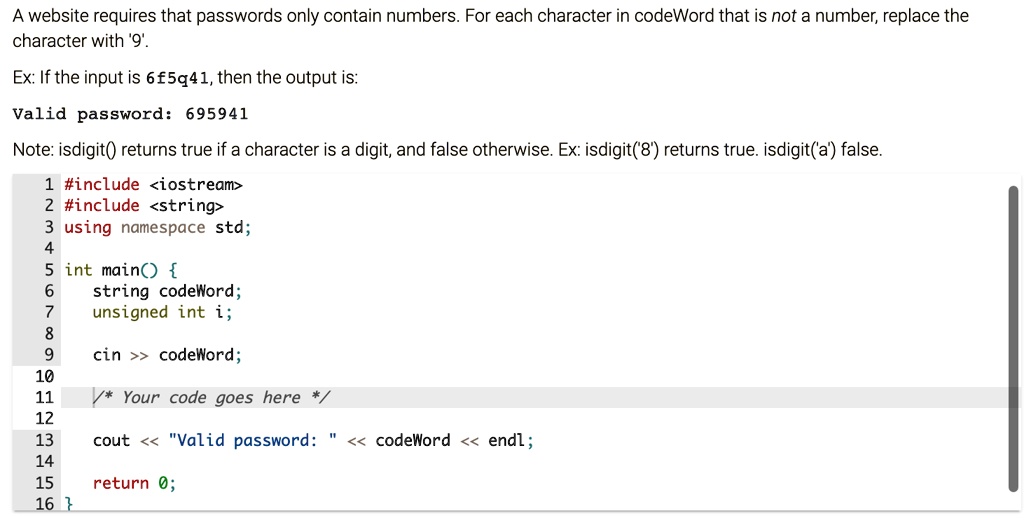Click the #include <string> line

144,206
